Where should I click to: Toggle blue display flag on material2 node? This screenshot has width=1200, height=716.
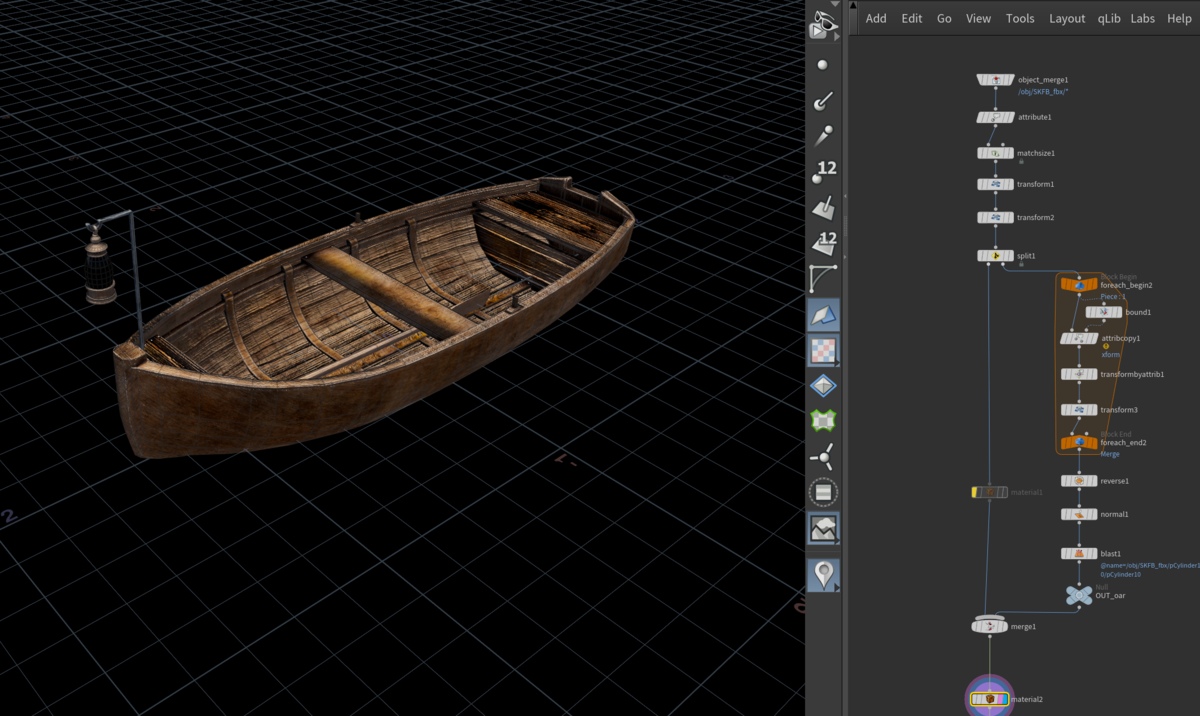tap(1004, 699)
